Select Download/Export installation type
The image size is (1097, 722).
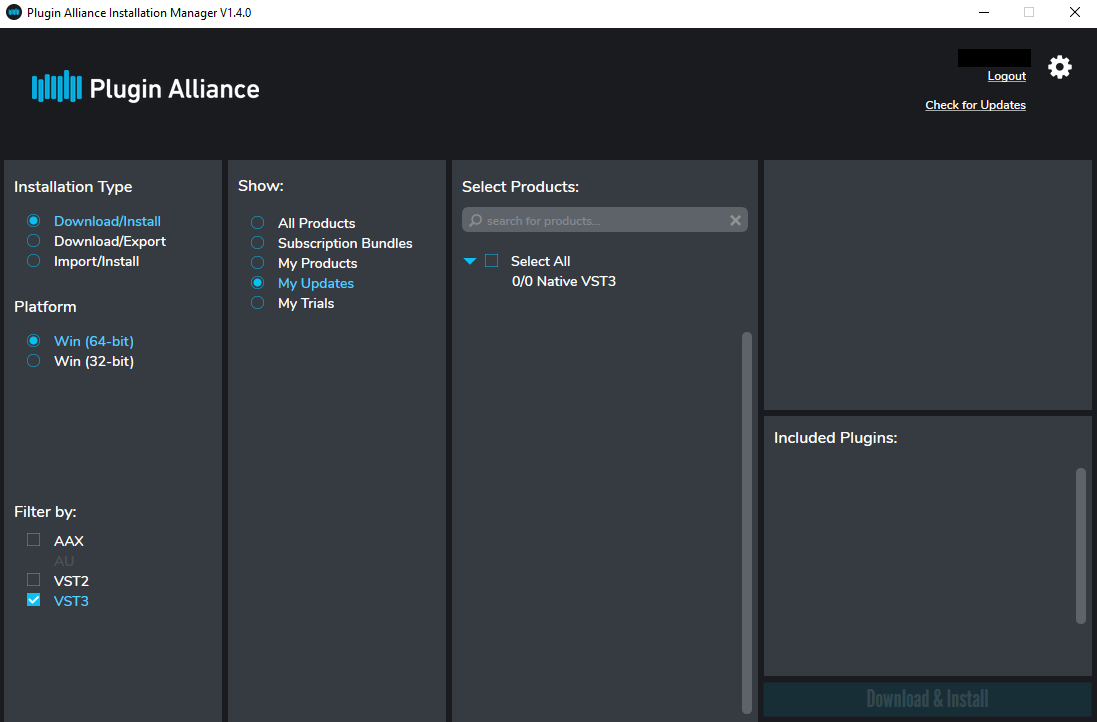click(x=33, y=241)
